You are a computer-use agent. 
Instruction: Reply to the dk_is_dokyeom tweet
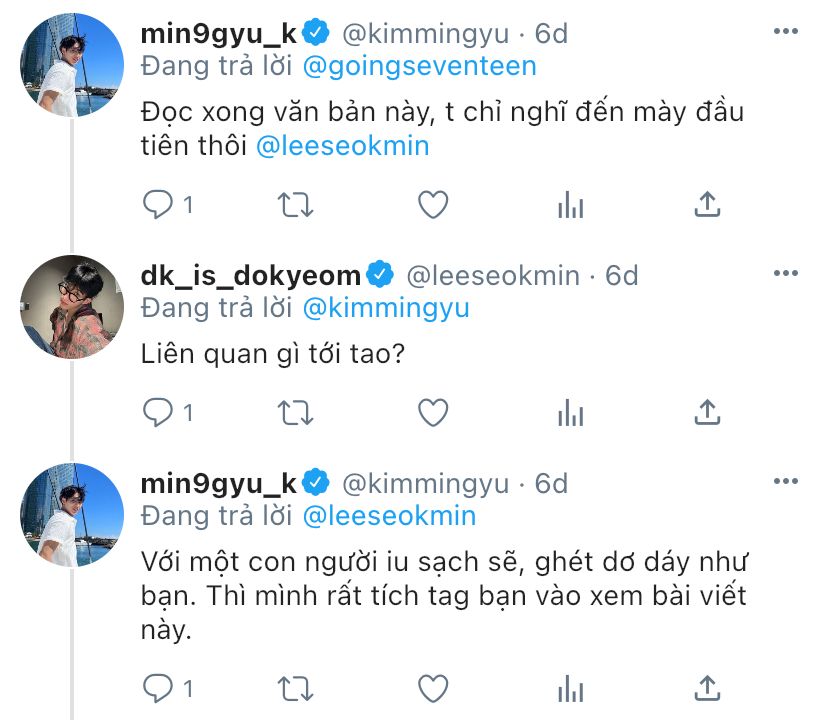158,411
